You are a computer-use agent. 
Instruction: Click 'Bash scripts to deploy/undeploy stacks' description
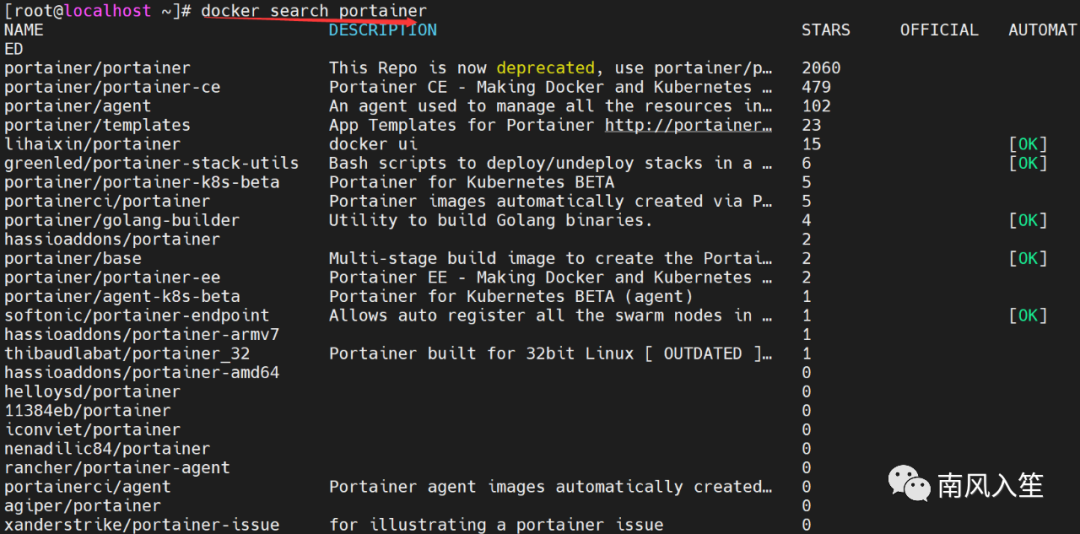pos(550,163)
